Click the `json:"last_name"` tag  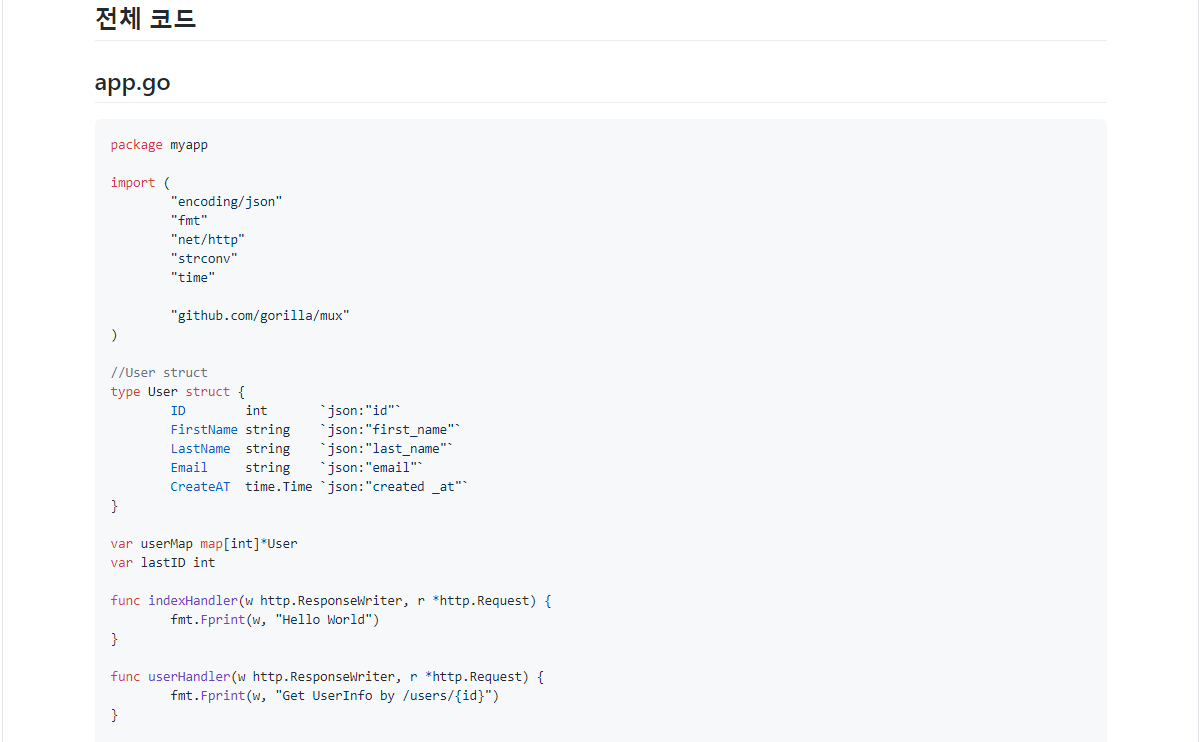387,449
